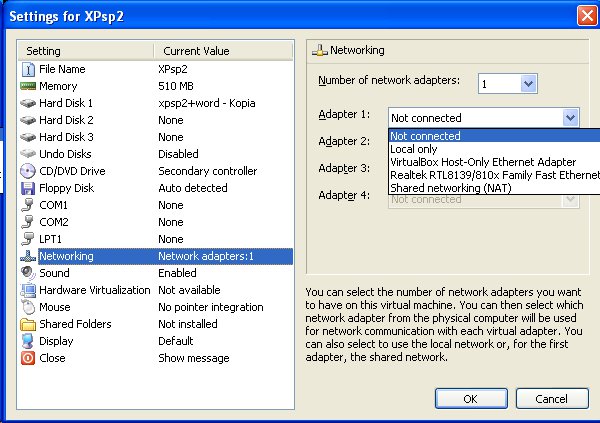Click the Shared Folders folder icon
This screenshot has height=423, width=600.
(28, 324)
